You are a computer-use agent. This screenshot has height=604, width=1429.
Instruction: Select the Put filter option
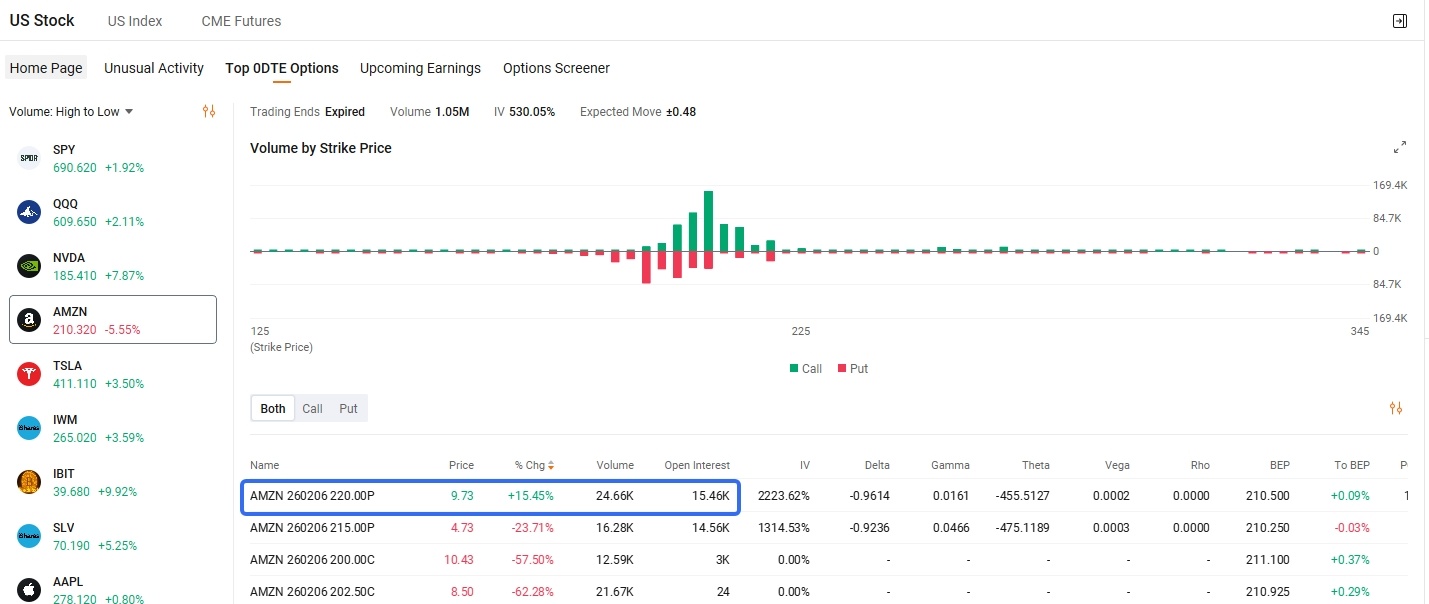tap(348, 408)
